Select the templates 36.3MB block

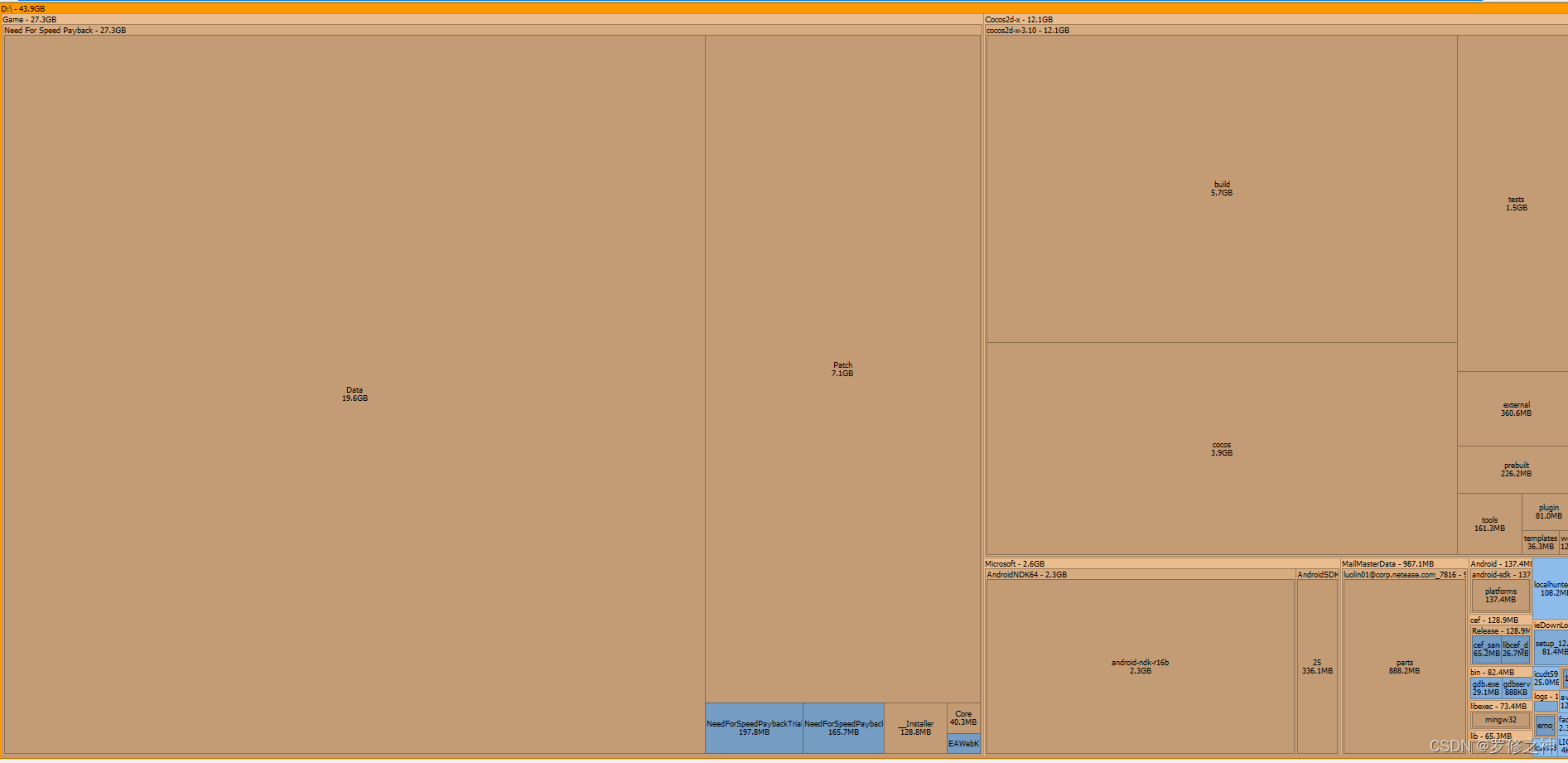tap(1541, 543)
